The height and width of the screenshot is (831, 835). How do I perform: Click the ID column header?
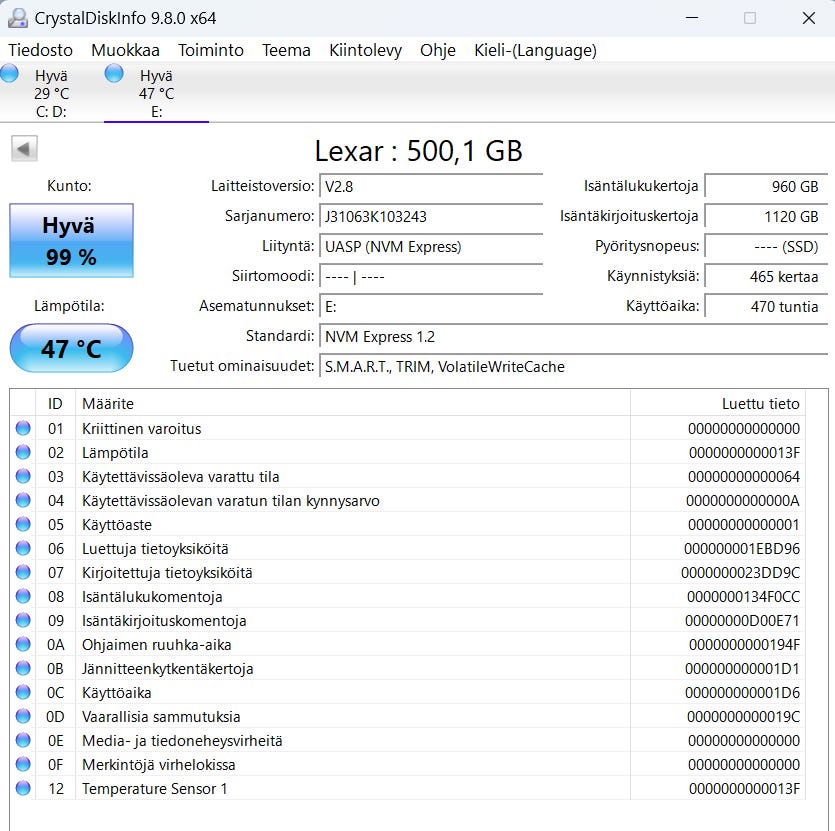point(55,403)
